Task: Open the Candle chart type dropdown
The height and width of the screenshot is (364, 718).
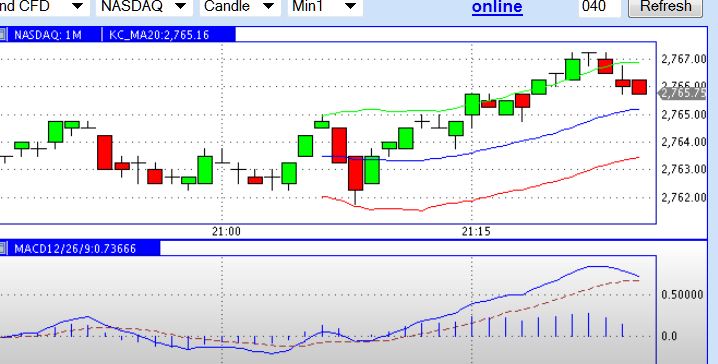Action: [240, 6]
